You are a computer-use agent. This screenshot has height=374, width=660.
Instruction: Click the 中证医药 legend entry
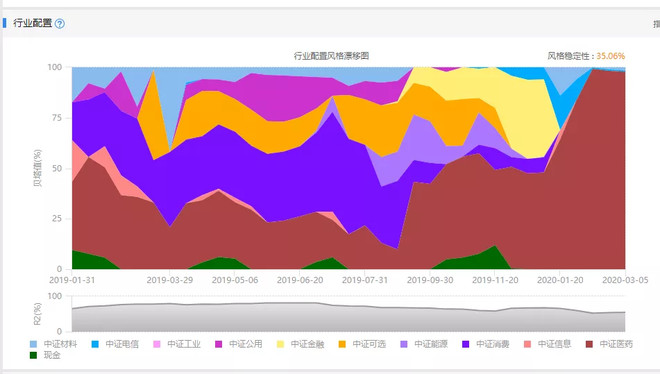(609, 344)
